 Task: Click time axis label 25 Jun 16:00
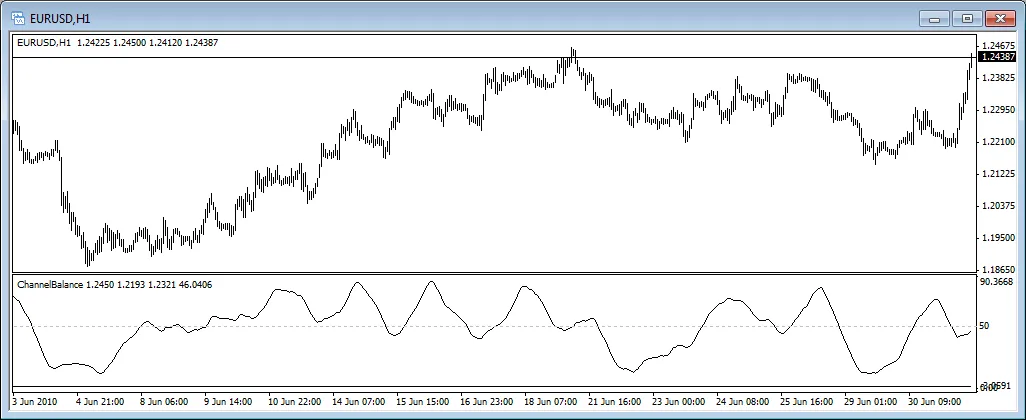[x=807, y=401]
